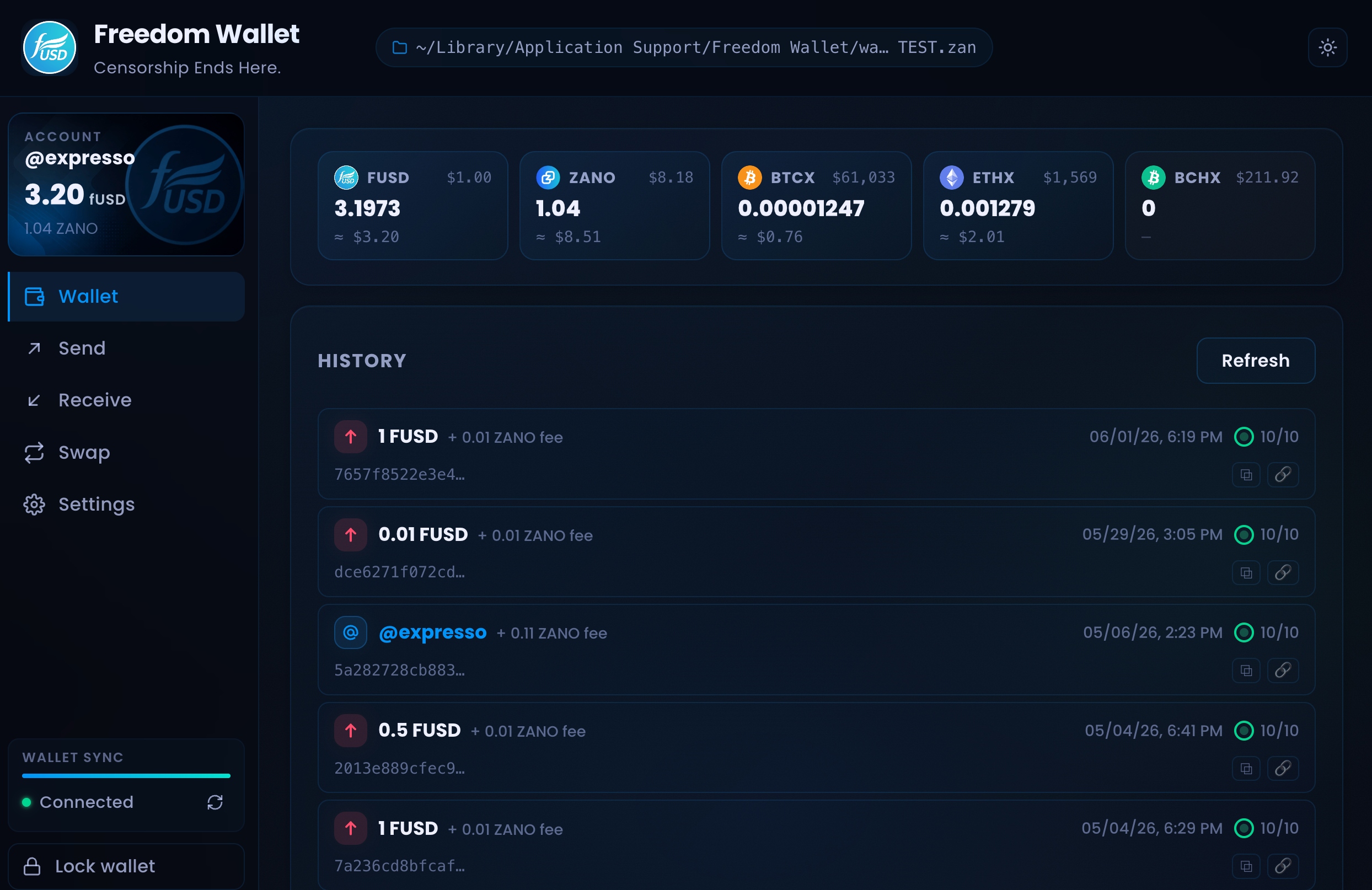
Task: Click the Freedom Wallet fUSD logo
Action: coord(50,47)
